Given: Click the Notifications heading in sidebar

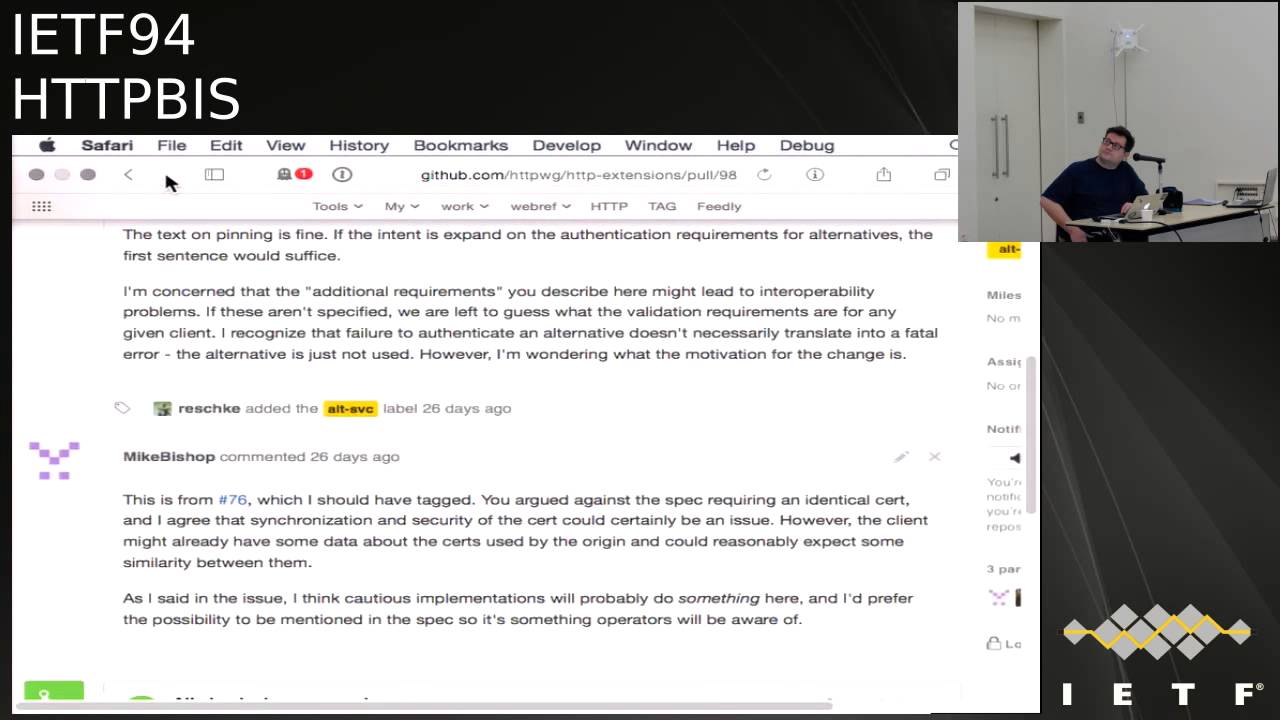Looking at the screenshot, I should [1004, 429].
